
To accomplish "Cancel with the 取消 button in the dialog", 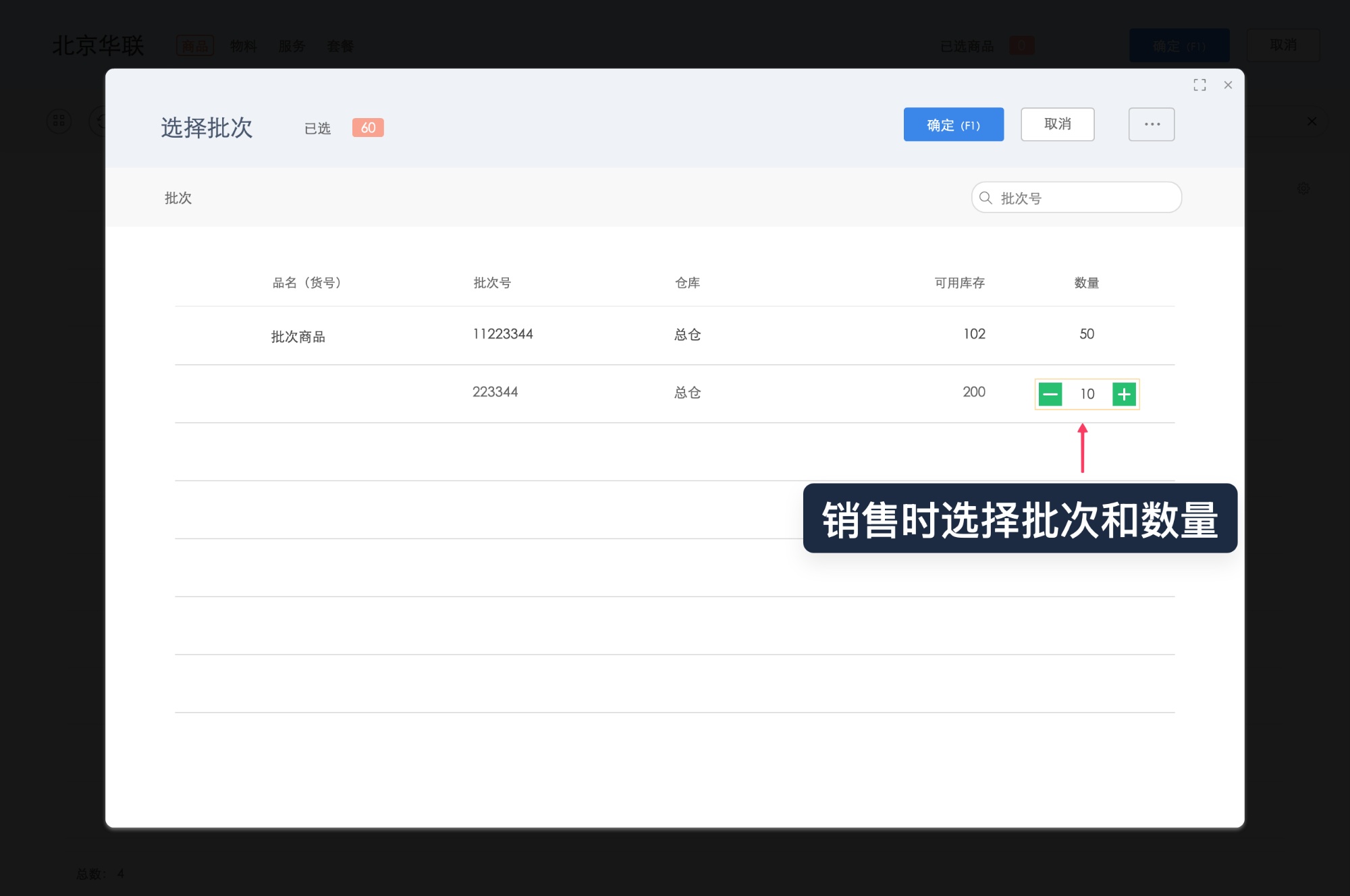I will coord(1058,124).
